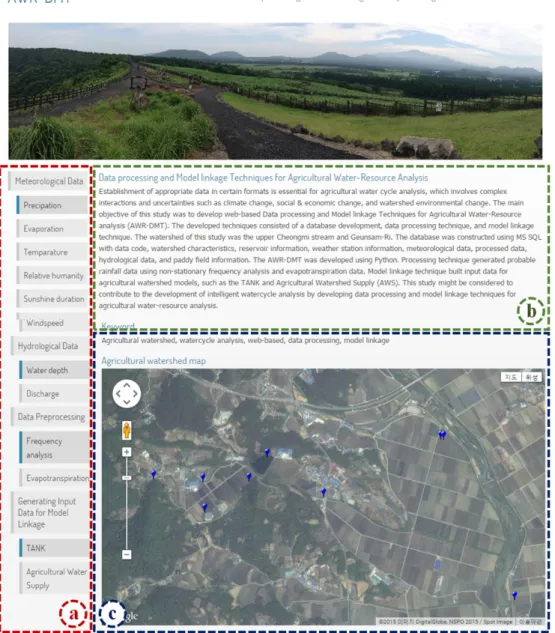The image size is (555, 633).
Task: Open Generating Input Data for Model Linkage
Action: click(50, 512)
